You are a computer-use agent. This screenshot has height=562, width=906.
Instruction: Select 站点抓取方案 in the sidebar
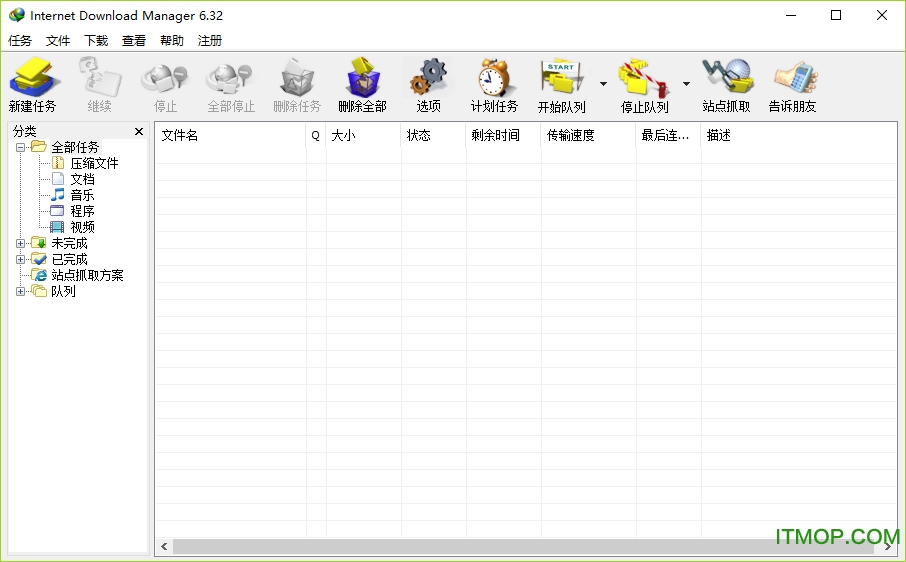point(87,275)
